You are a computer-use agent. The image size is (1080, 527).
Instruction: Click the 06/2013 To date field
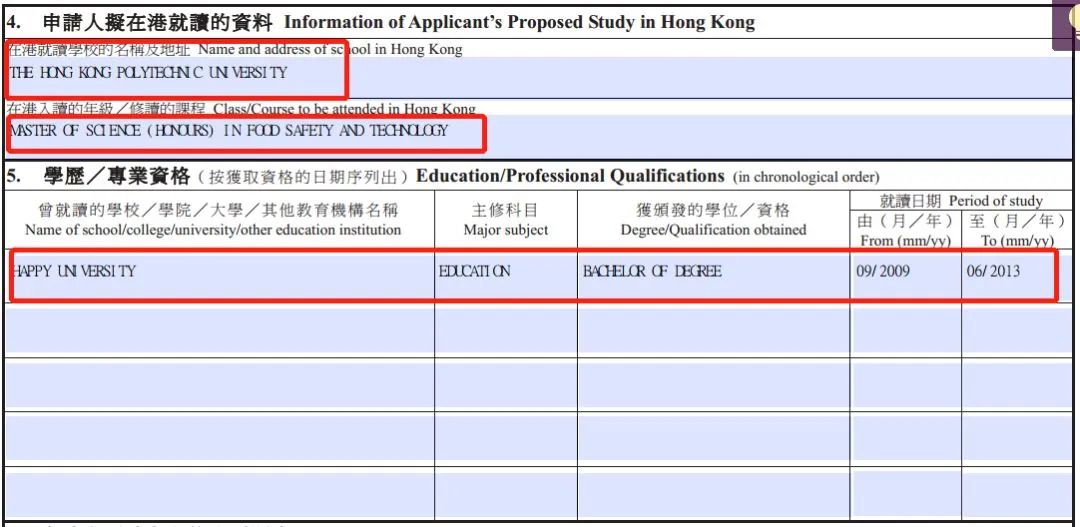(1017, 276)
